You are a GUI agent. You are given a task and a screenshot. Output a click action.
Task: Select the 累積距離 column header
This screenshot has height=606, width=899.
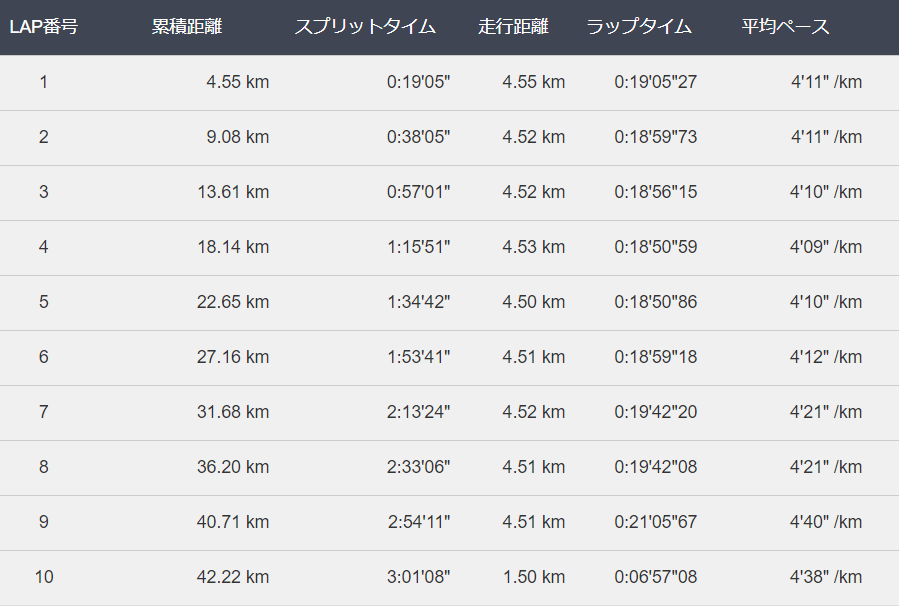click(x=186, y=26)
